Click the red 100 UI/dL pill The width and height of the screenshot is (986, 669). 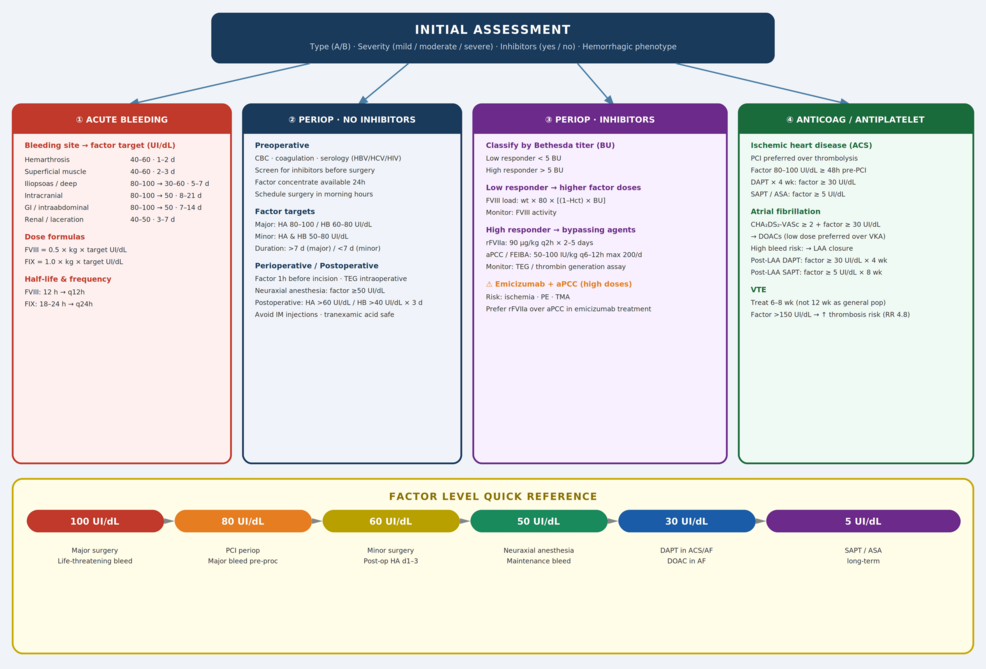[95, 521]
